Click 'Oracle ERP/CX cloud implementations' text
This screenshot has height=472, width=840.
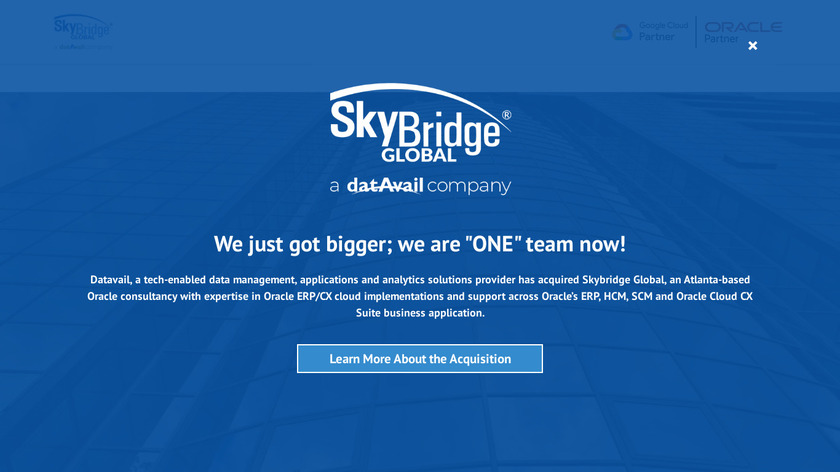[354, 296]
